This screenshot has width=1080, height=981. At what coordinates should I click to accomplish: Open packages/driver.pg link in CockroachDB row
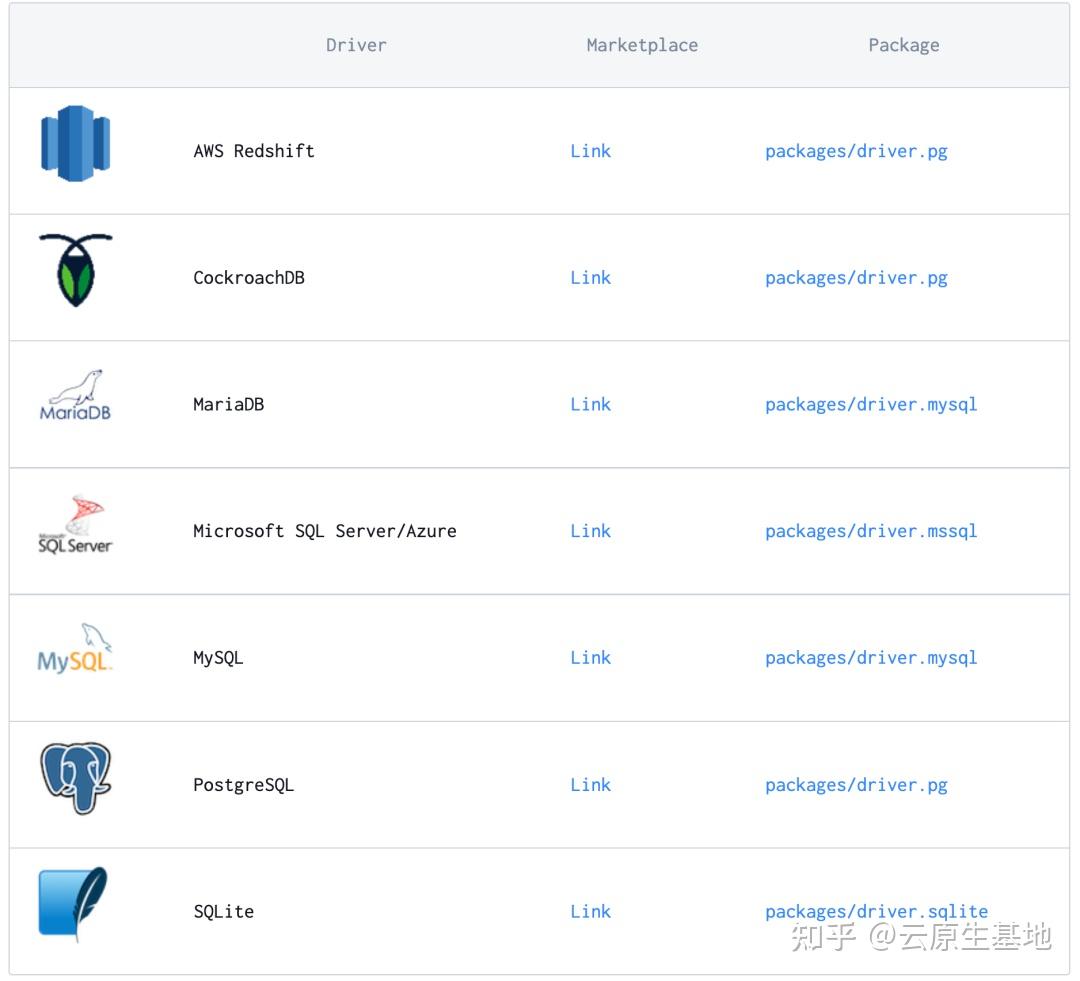tap(856, 278)
